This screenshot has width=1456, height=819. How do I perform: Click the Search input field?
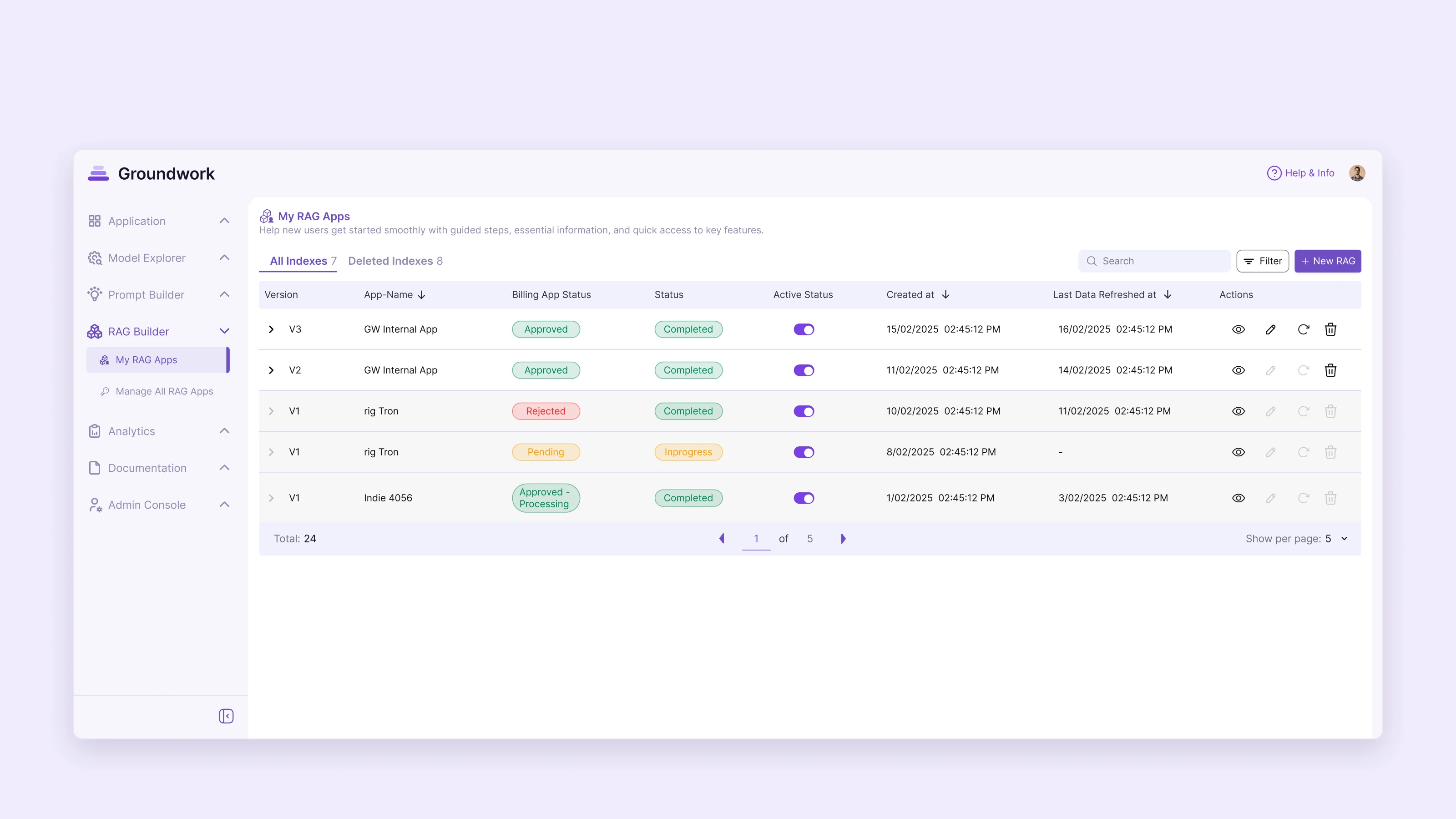(1154, 261)
